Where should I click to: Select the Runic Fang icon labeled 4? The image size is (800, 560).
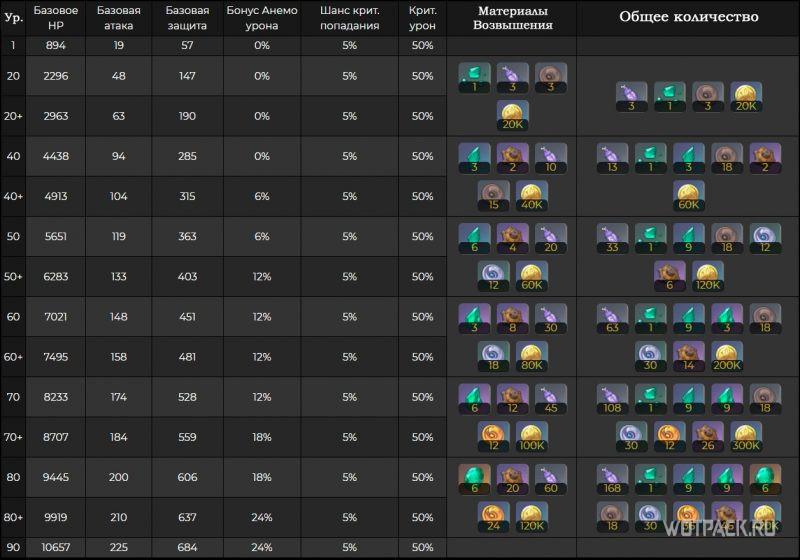[x=512, y=238]
